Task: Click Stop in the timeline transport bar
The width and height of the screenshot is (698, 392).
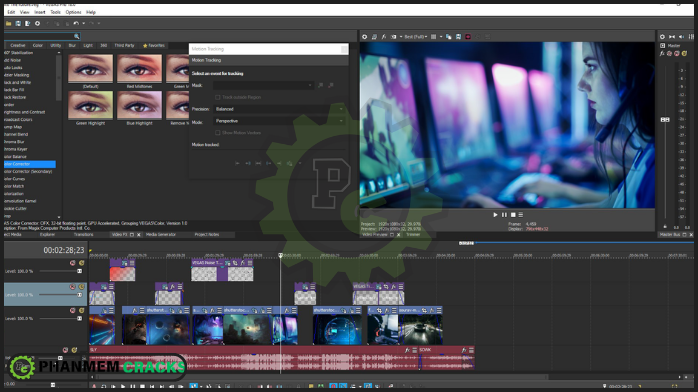Action: coord(142,387)
